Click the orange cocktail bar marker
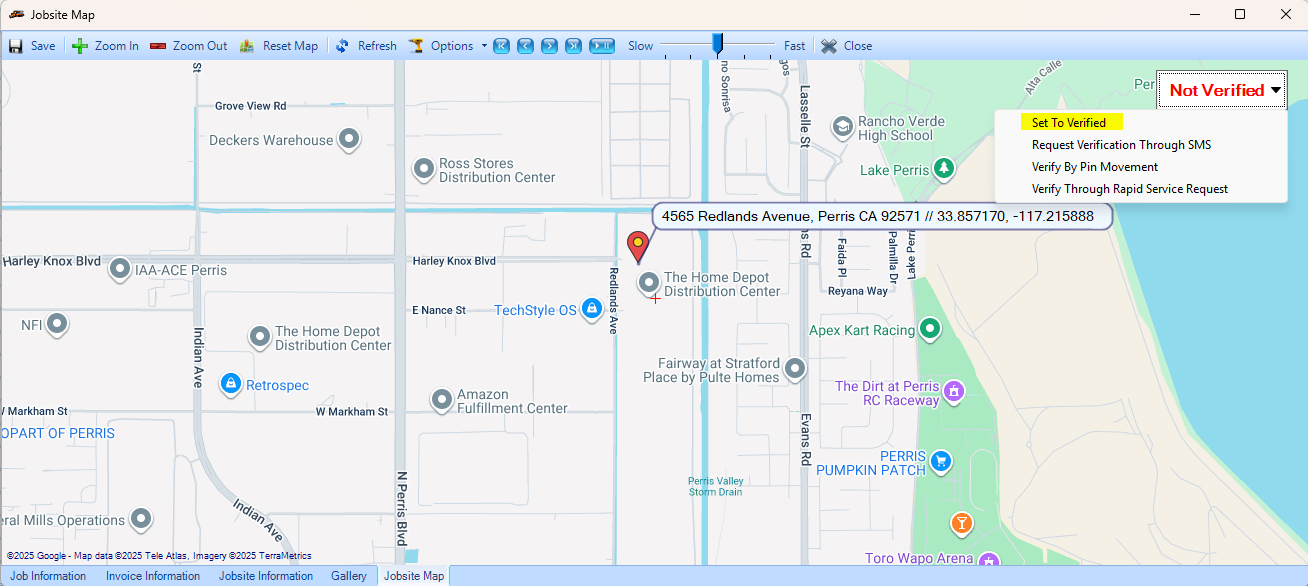 click(x=961, y=523)
